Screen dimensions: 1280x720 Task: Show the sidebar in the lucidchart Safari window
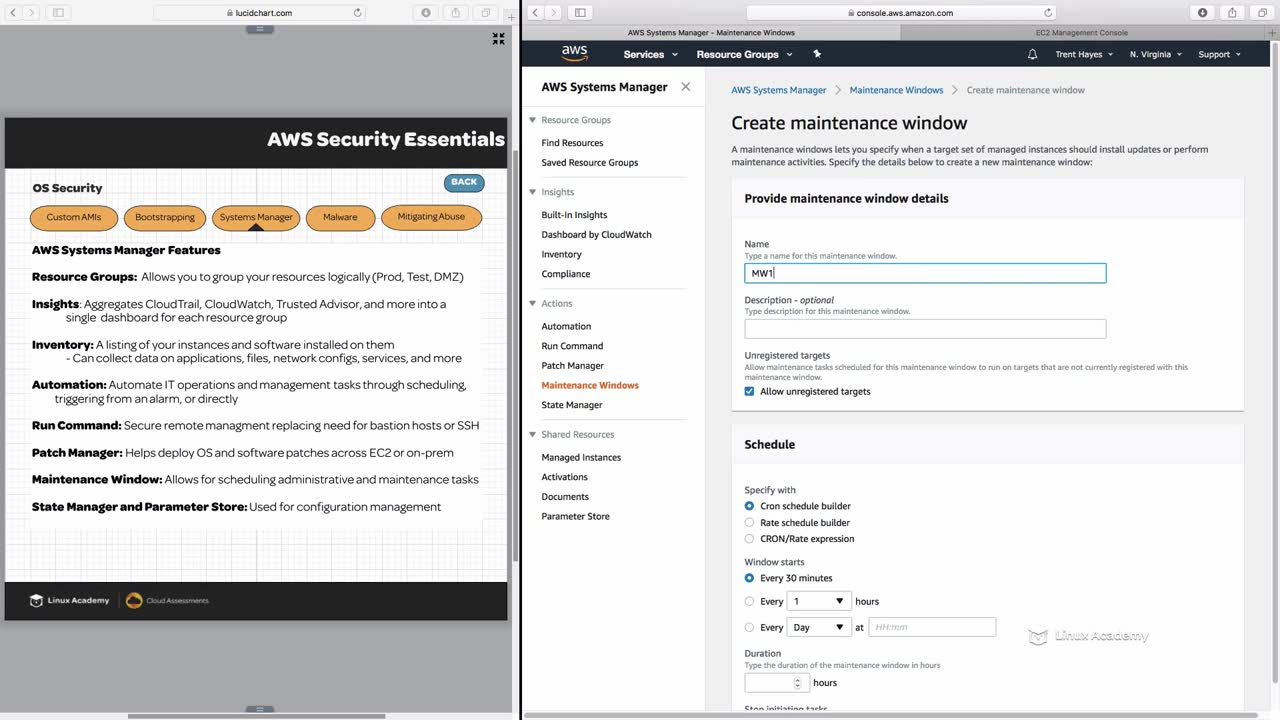coord(58,13)
